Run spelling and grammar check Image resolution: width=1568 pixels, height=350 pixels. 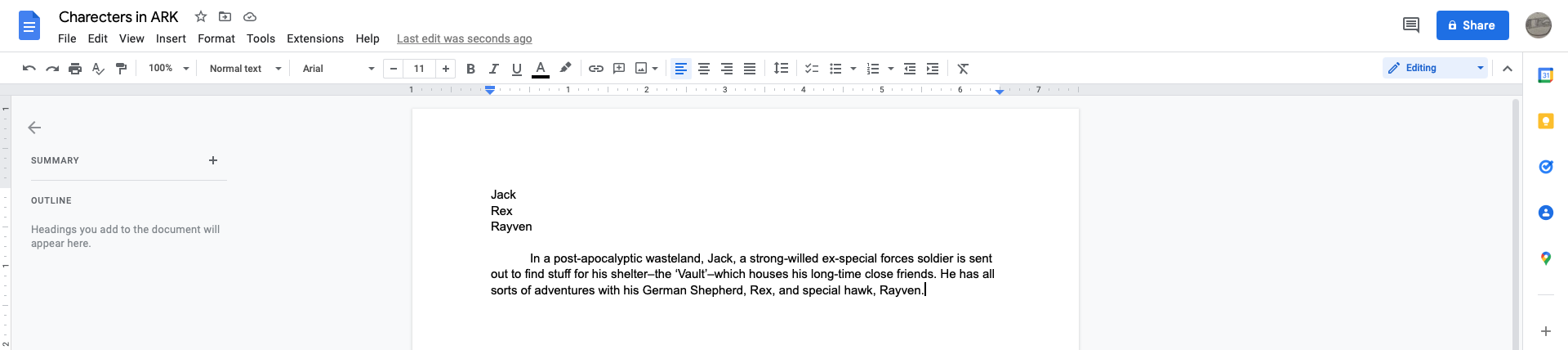coord(98,69)
